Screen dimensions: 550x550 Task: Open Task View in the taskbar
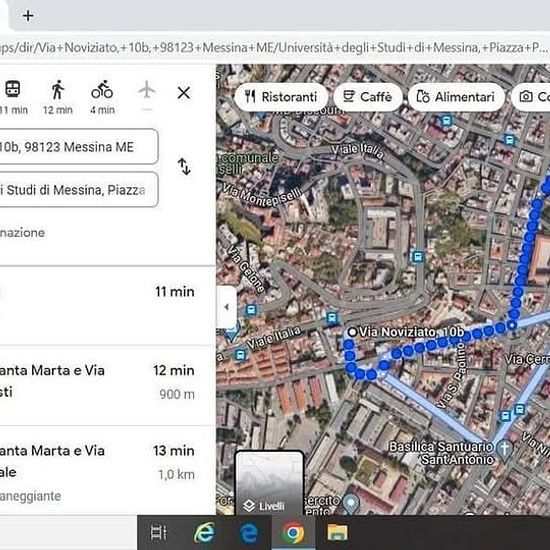point(159,532)
